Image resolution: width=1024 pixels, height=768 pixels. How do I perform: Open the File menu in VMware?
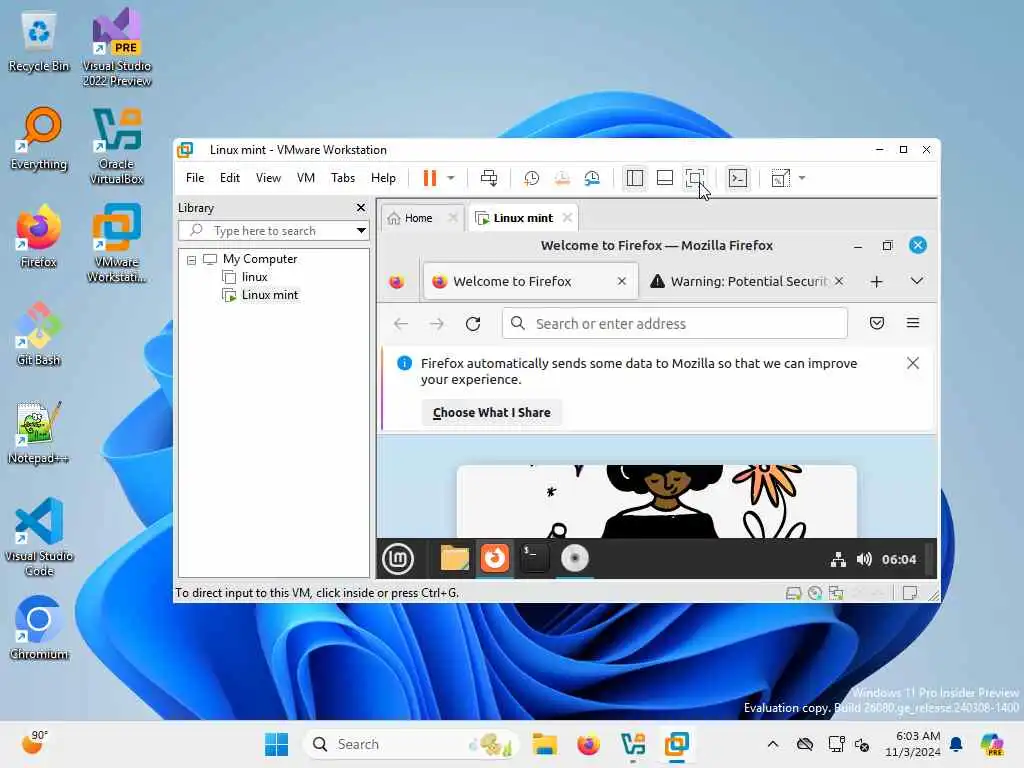pyautogui.click(x=195, y=178)
